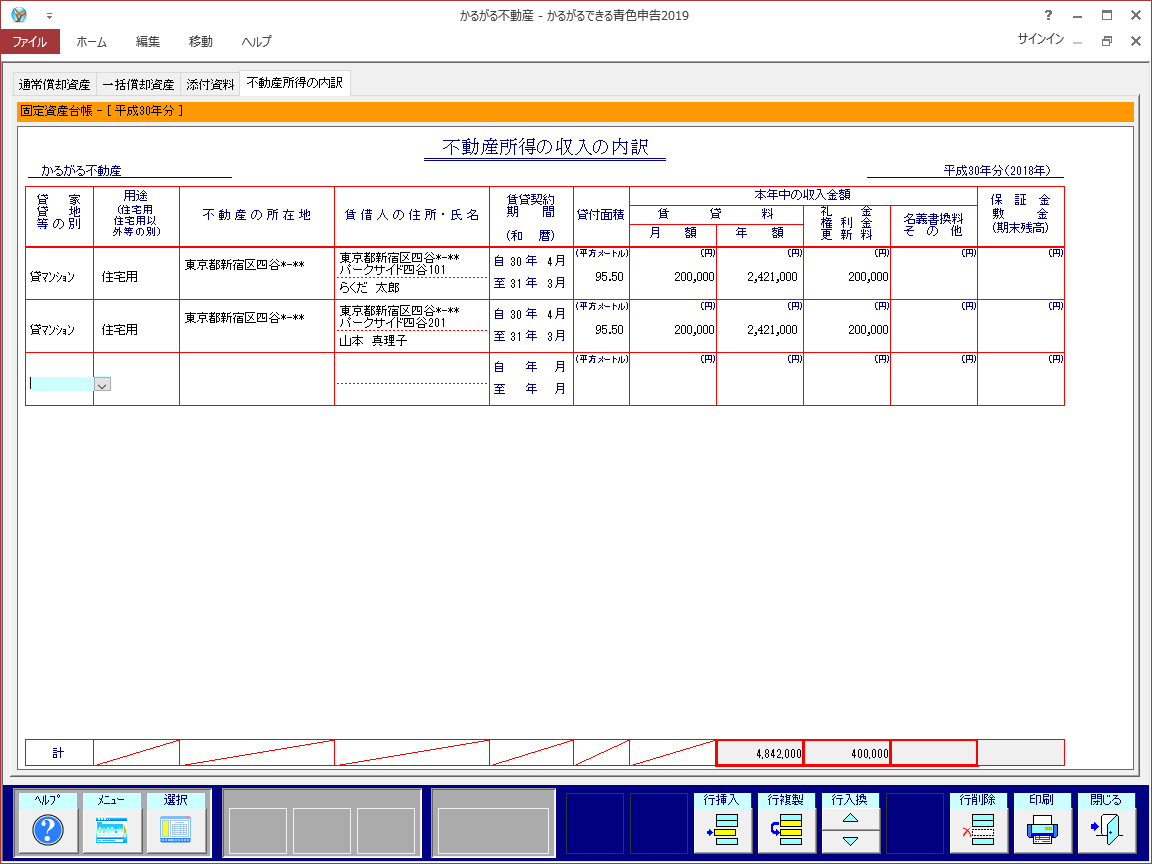The image size is (1152, 864).
Task: Click 貸マンション in the second row
Action: click(52, 330)
